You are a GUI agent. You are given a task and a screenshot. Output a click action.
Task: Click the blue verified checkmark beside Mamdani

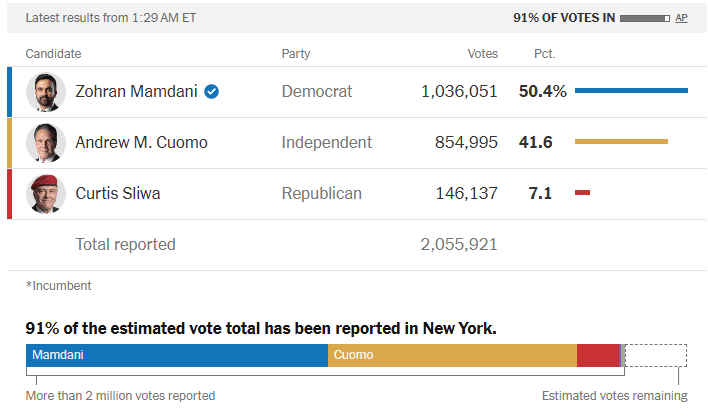pos(212,92)
